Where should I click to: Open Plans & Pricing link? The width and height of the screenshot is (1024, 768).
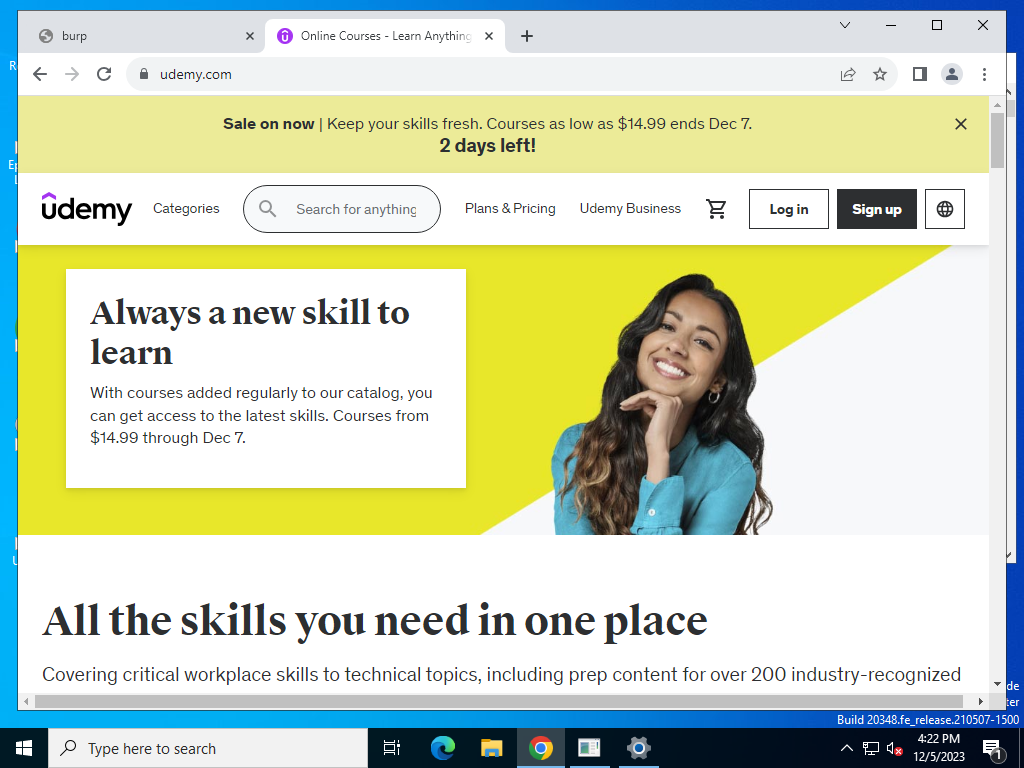pos(510,208)
